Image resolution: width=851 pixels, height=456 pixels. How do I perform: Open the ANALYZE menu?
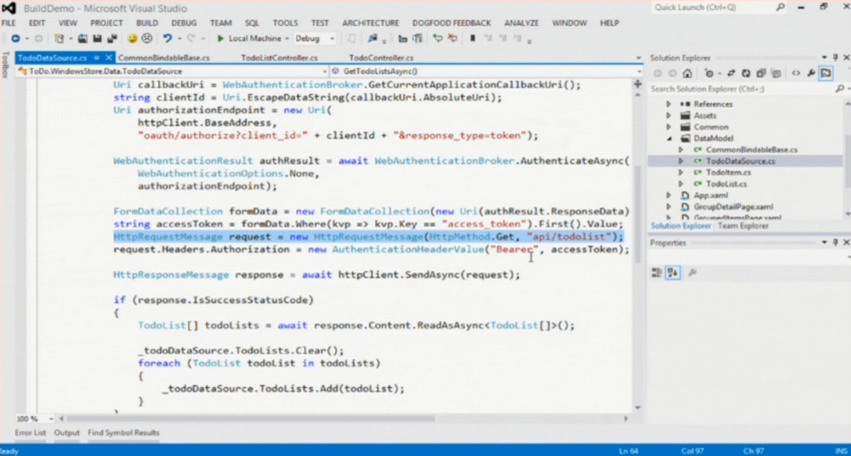pos(522,23)
